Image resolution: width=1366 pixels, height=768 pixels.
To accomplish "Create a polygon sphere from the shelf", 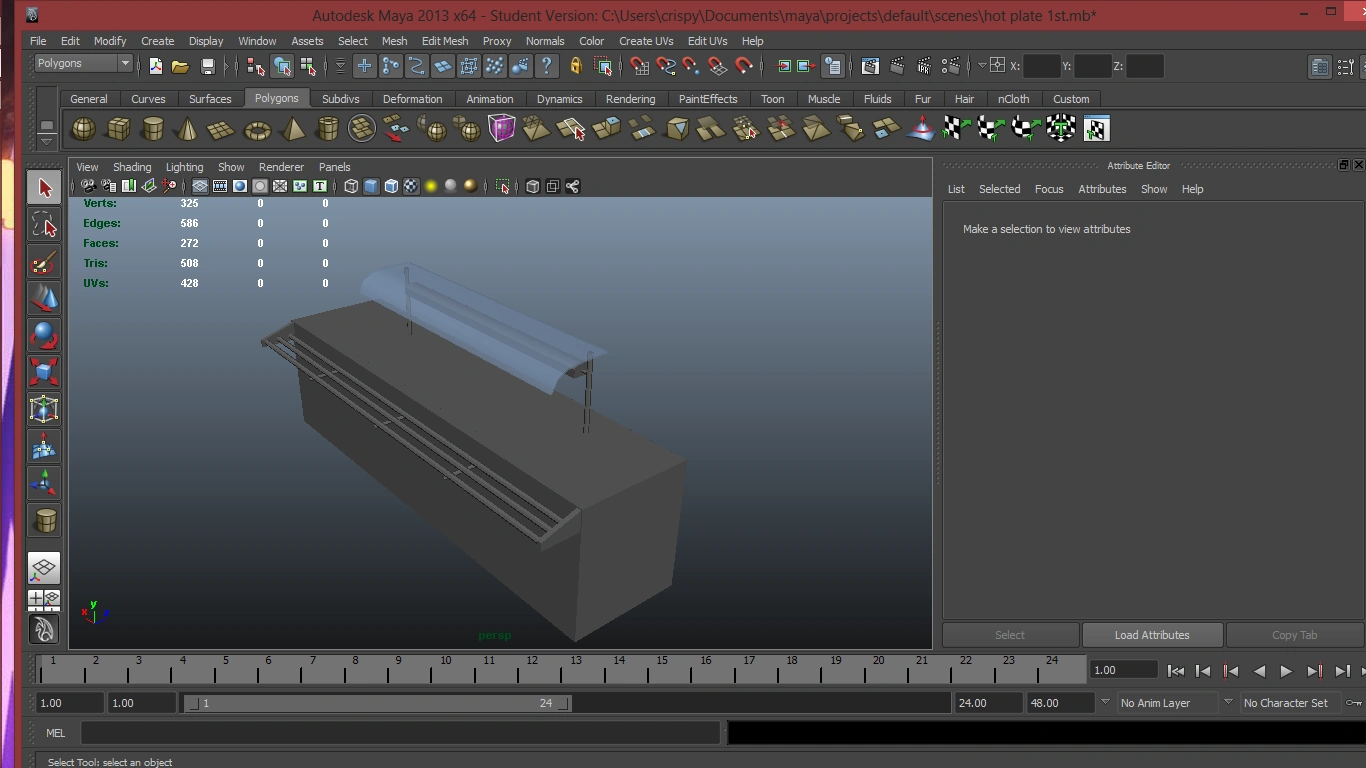I will (84, 129).
